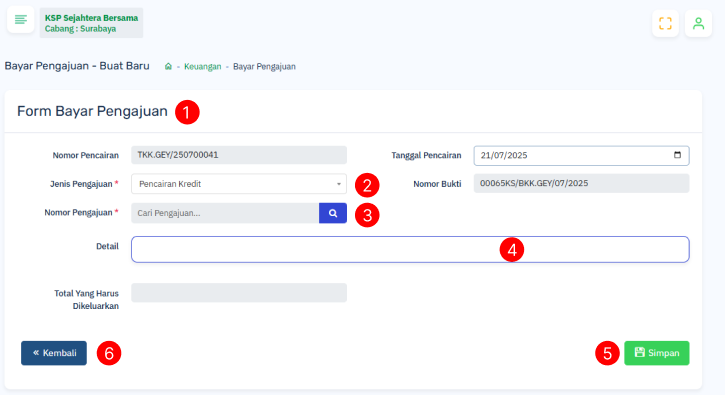This screenshot has height=395, width=725.
Task: Click the Form Bayar Pengajuan heading
Action: (92, 111)
